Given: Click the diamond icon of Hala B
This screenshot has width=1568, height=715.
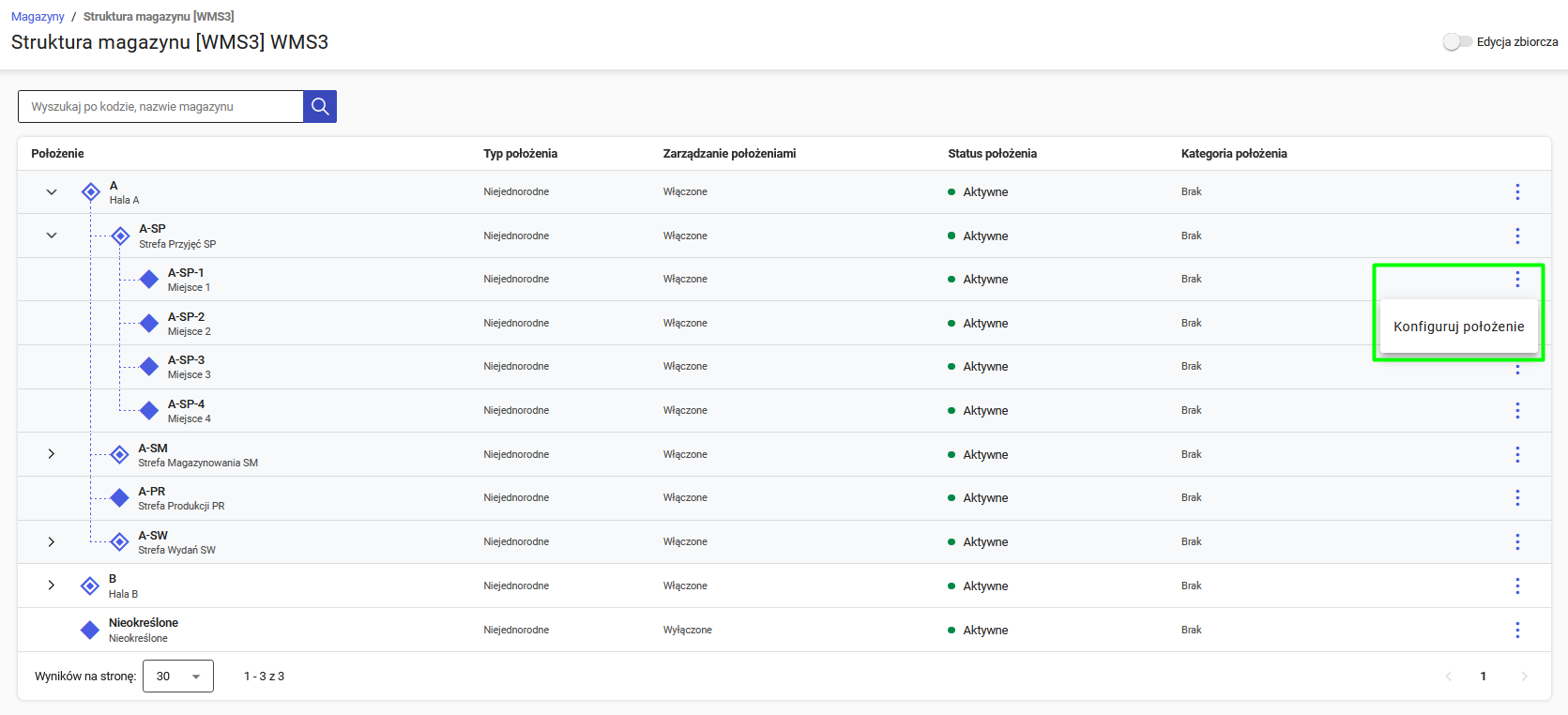Looking at the screenshot, I should 90,586.
